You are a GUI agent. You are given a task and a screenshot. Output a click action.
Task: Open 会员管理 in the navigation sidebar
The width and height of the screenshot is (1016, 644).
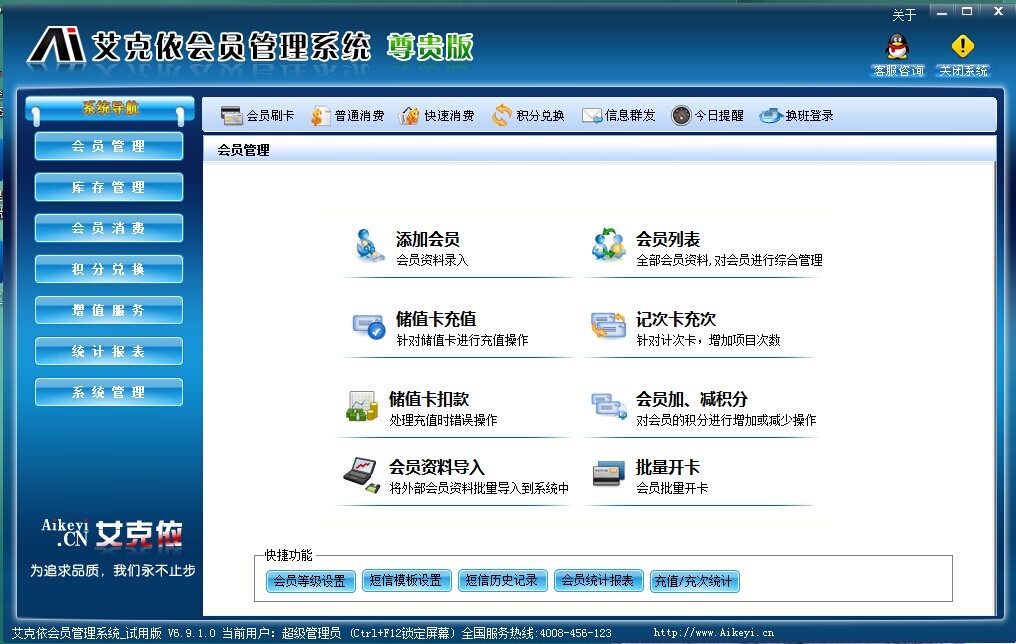pyautogui.click(x=109, y=146)
